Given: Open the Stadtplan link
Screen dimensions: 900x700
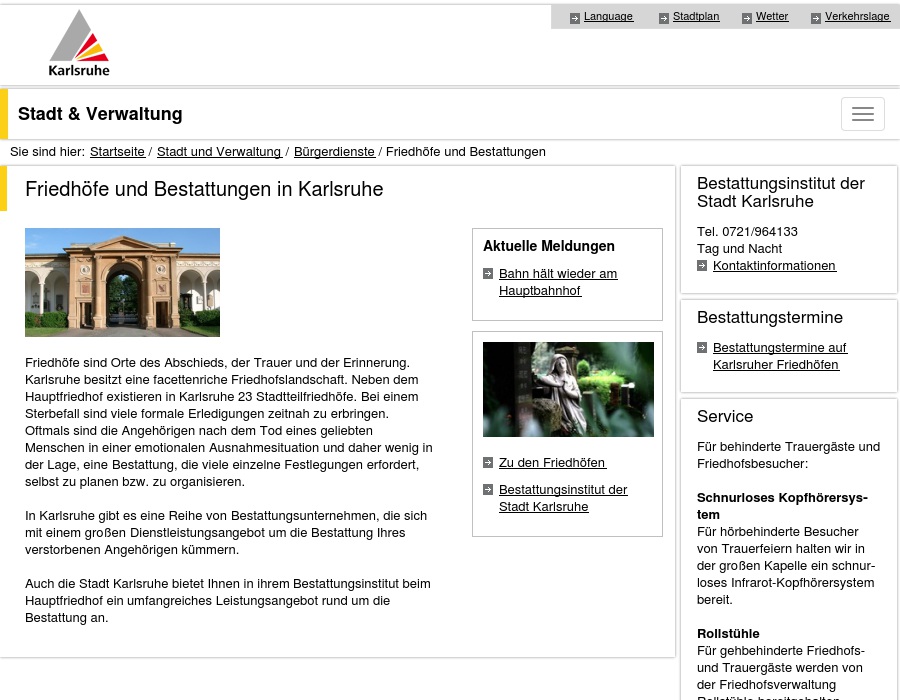Looking at the screenshot, I should coord(696,17).
